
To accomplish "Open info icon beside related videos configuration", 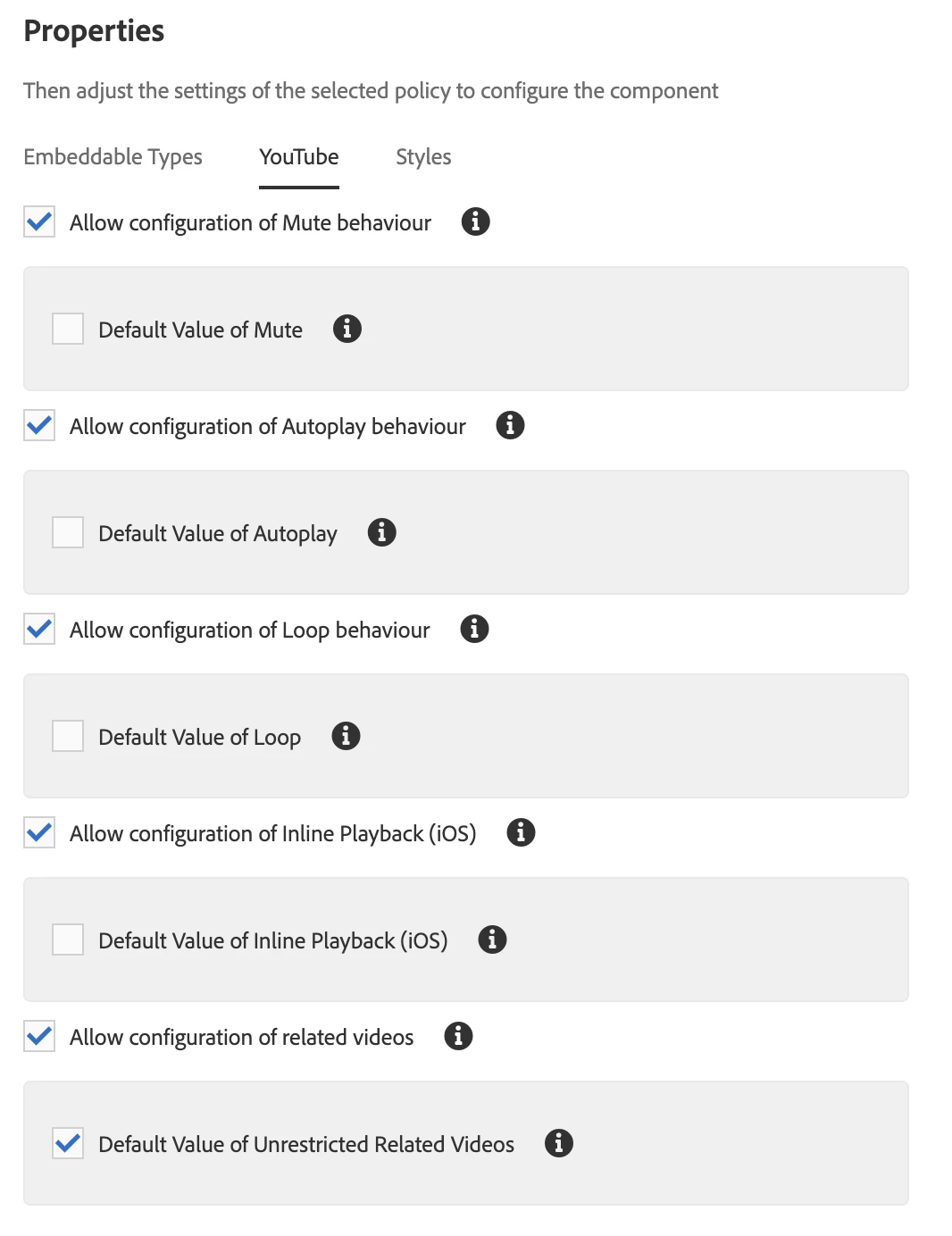I will coord(458,1036).
